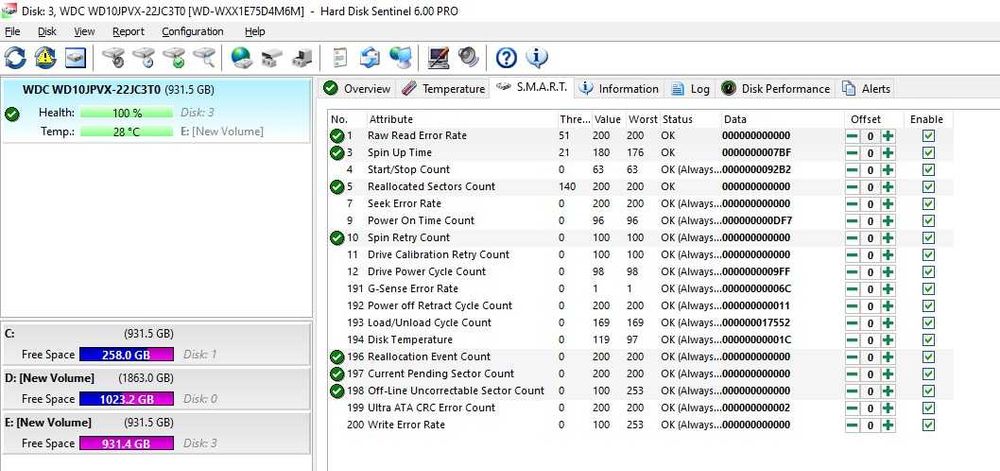Click the disk icon with dark gauge

pyautogui.click(x=114, y=58)
